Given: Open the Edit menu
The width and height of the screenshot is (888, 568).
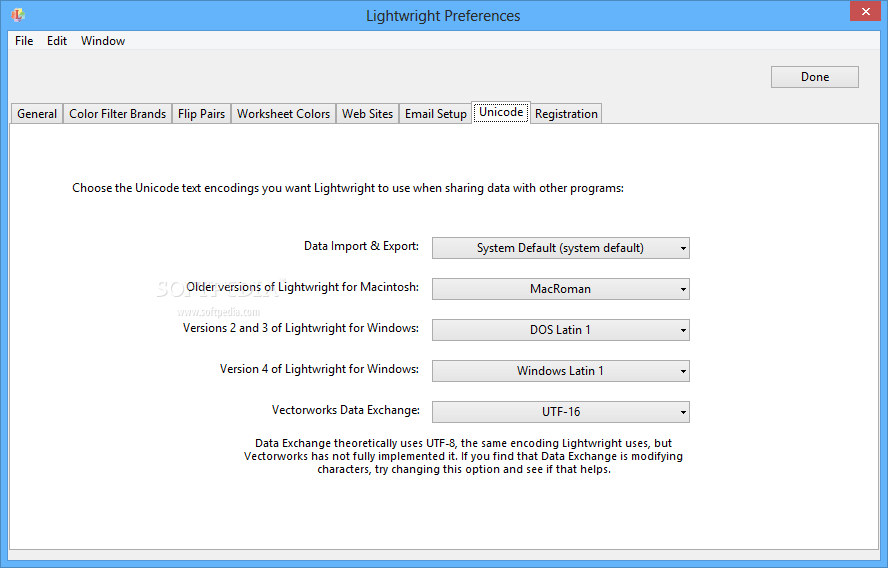Looking at the screenshot, I should point(57,41).
